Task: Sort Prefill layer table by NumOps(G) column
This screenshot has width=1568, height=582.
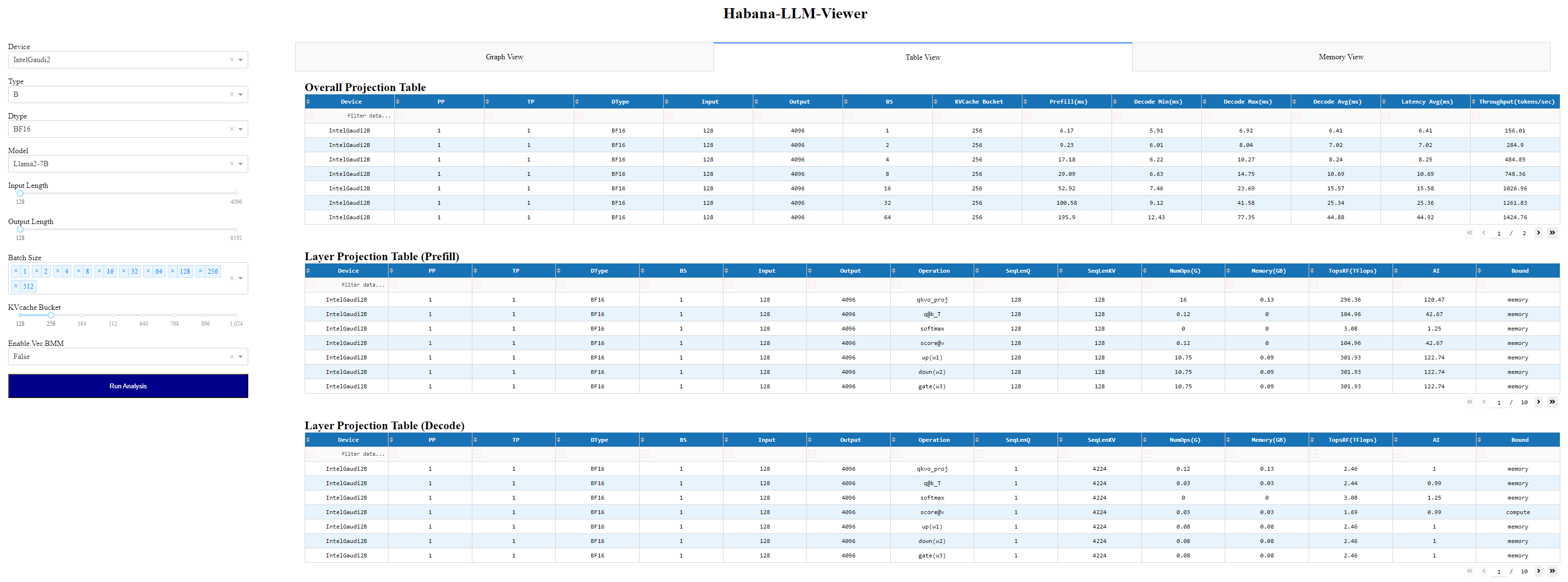Action: 1145,271
